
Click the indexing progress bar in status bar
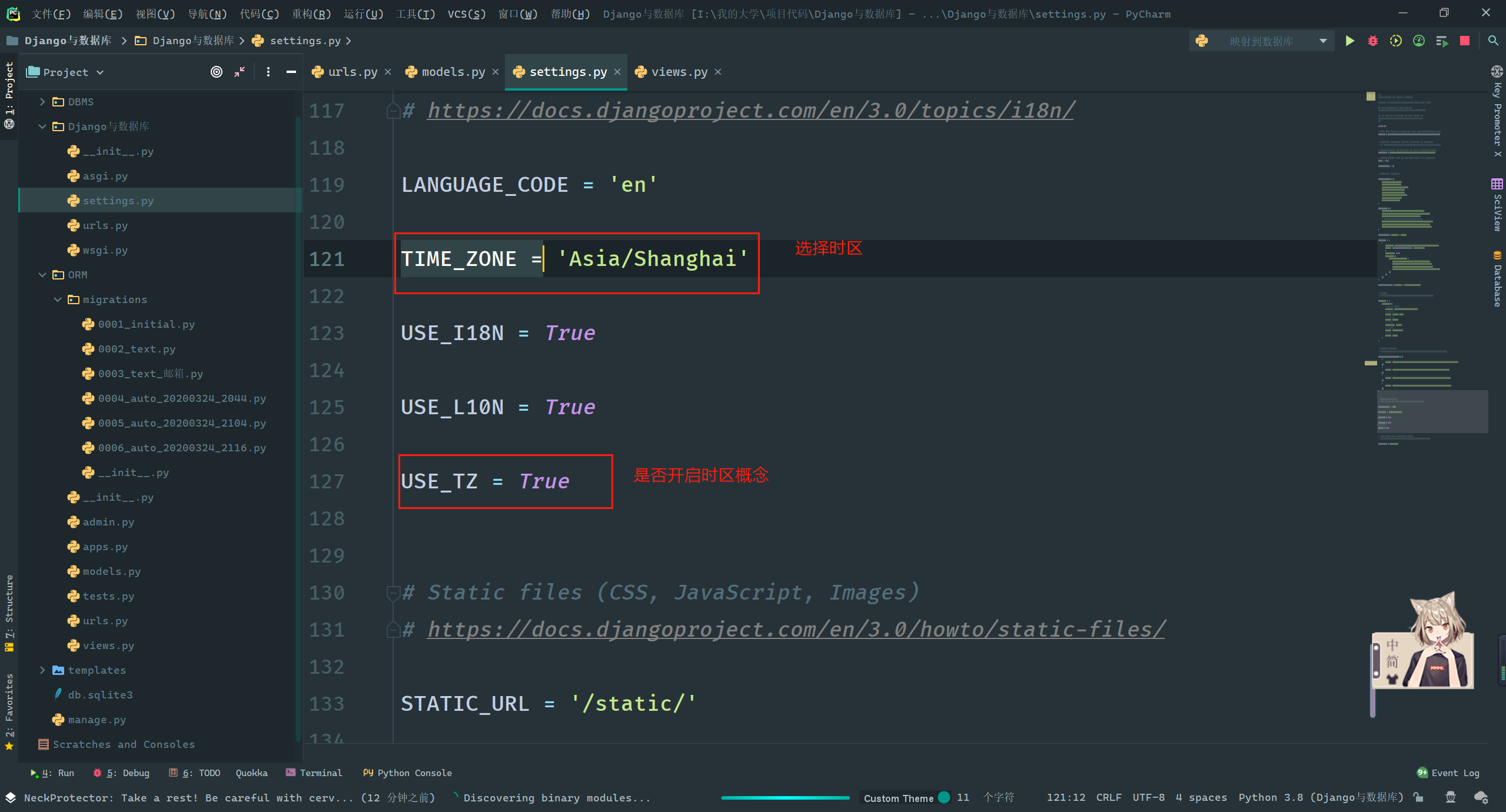point(785,798)
